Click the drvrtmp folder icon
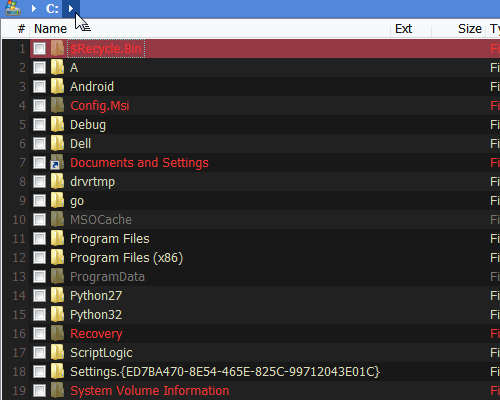Viewport: 500px width, 400px height. [x=57, y=181]
